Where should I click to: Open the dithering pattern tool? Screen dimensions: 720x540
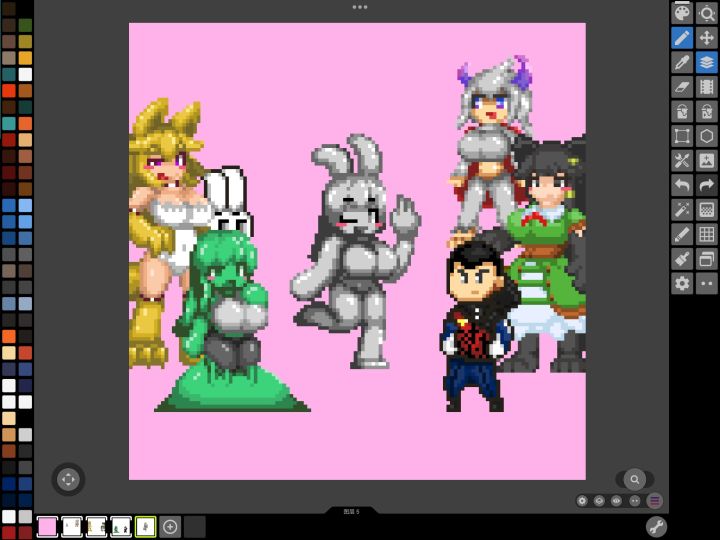click(706, 209)
